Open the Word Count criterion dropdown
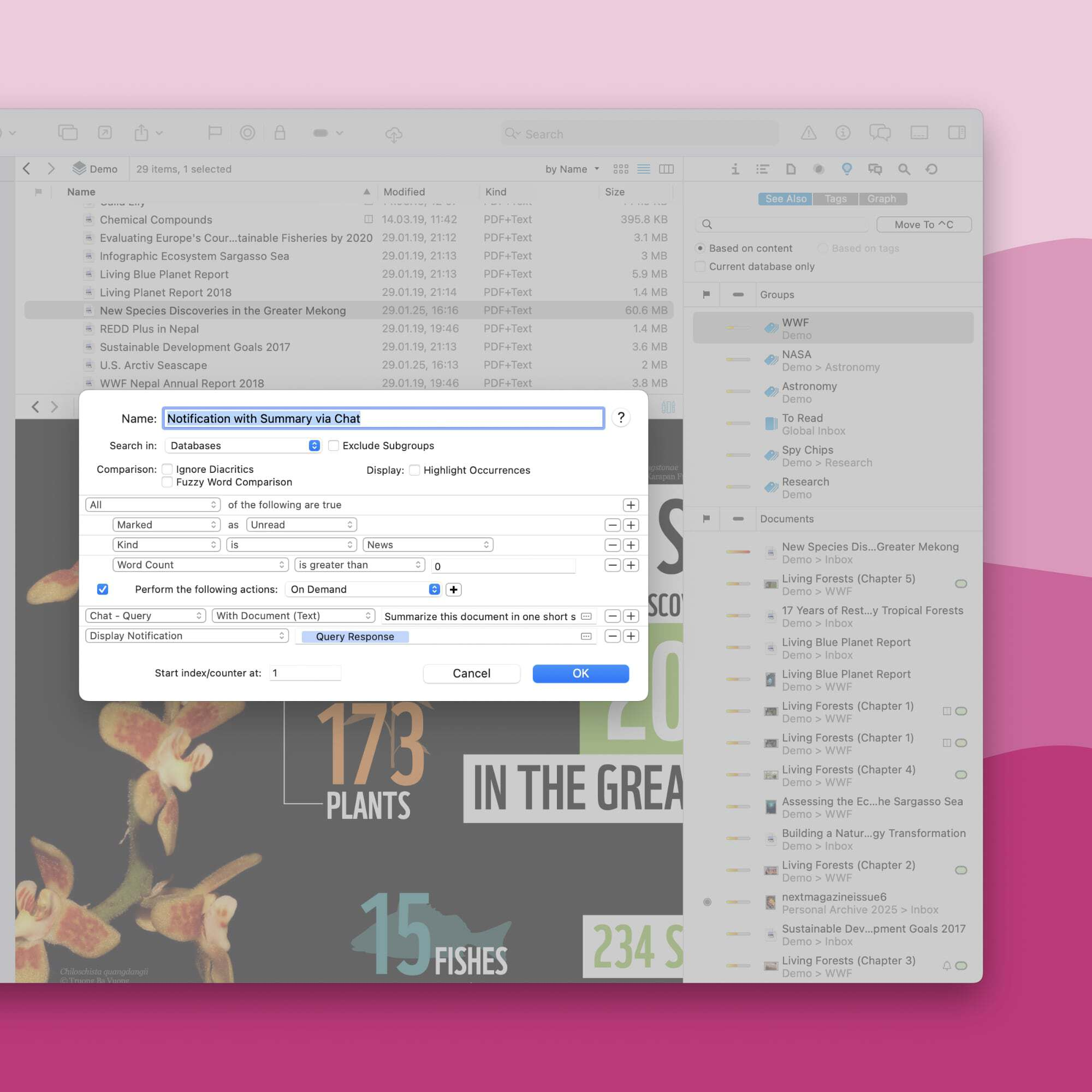This screenshot has height=1092, width=1092. 200,565
